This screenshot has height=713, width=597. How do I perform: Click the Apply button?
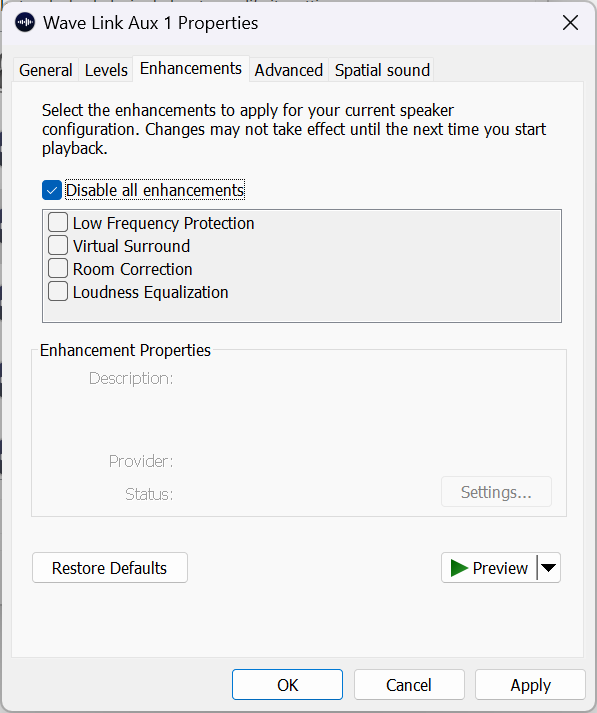[530, 684]
